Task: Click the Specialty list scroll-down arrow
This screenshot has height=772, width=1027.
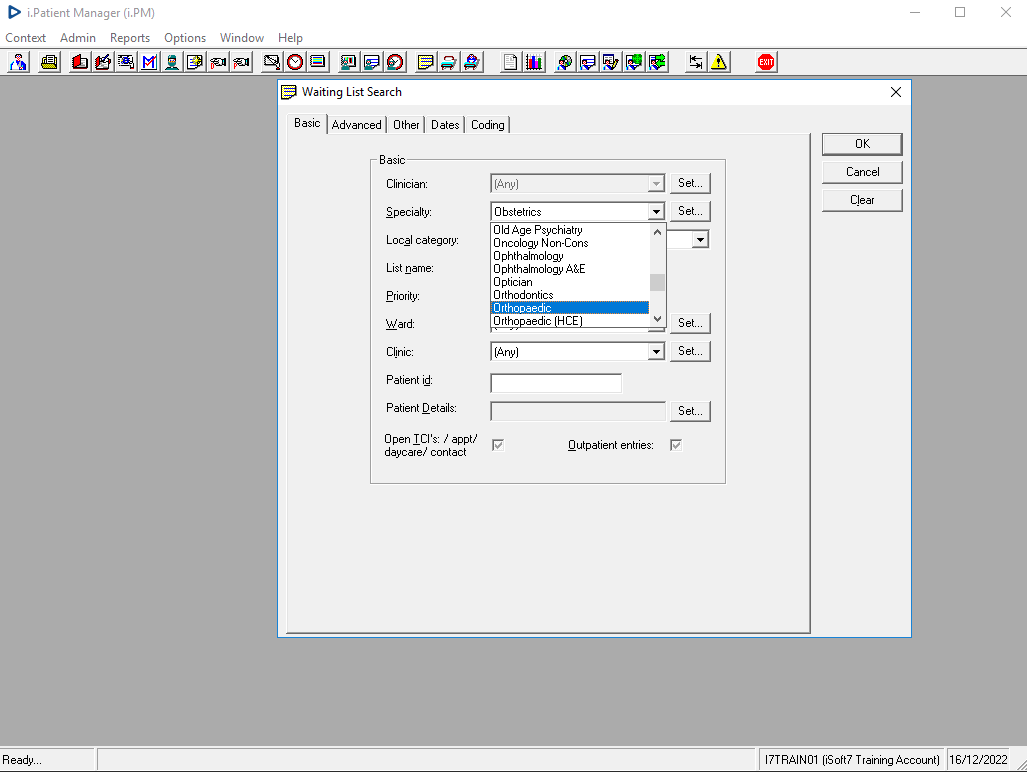Action: pyautogui.click(x=658, y=319)
